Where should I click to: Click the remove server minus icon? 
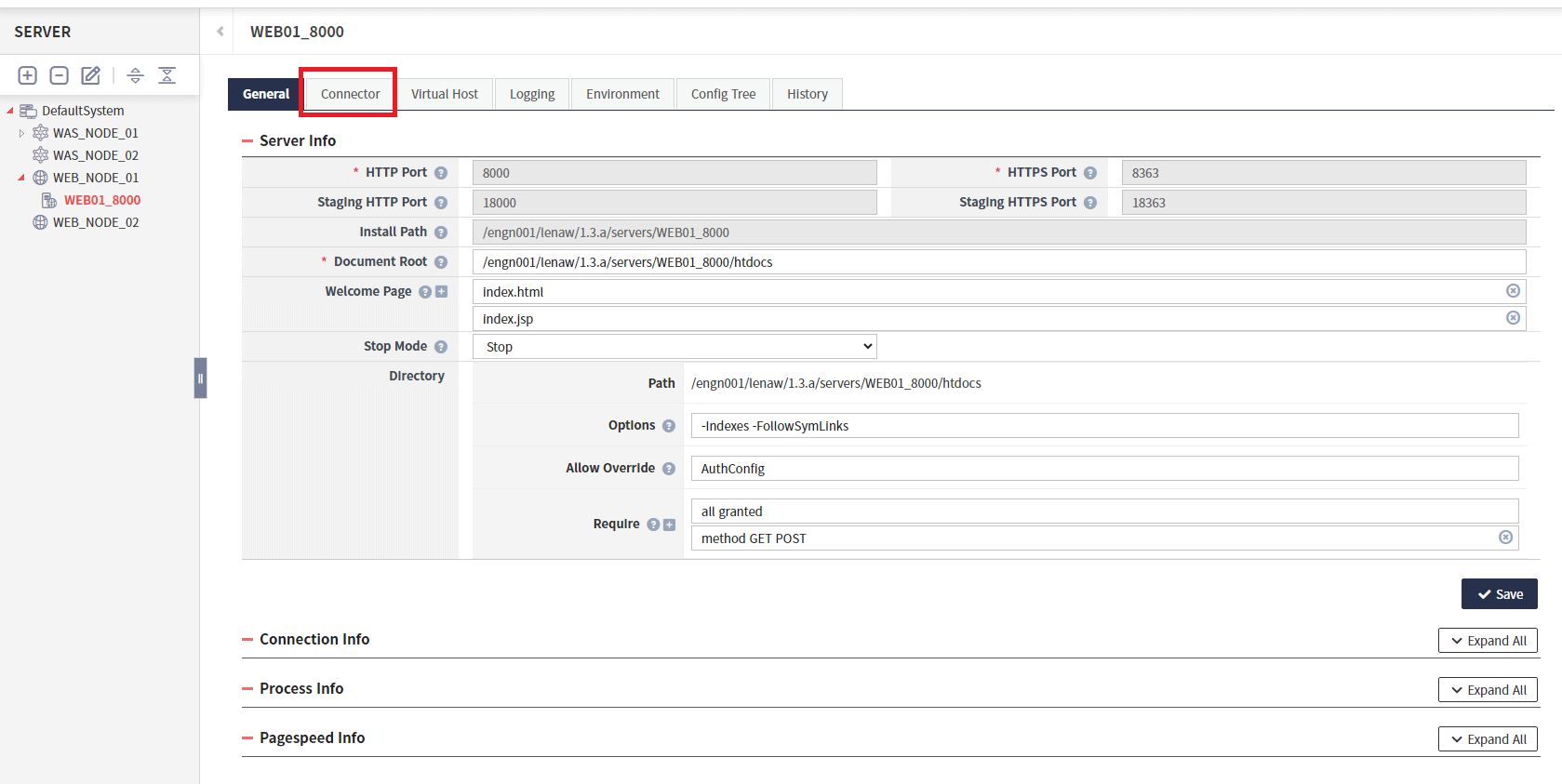click(x=59, y=75)
